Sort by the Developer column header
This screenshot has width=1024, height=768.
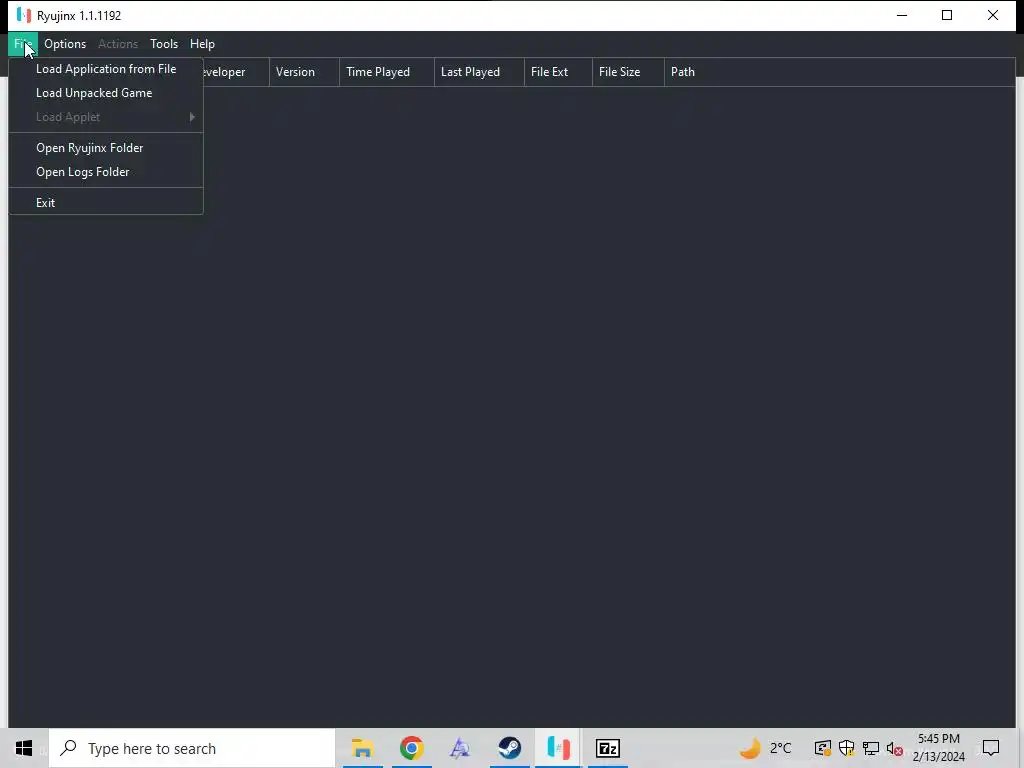pyautogui.click(x=236, y=72)
